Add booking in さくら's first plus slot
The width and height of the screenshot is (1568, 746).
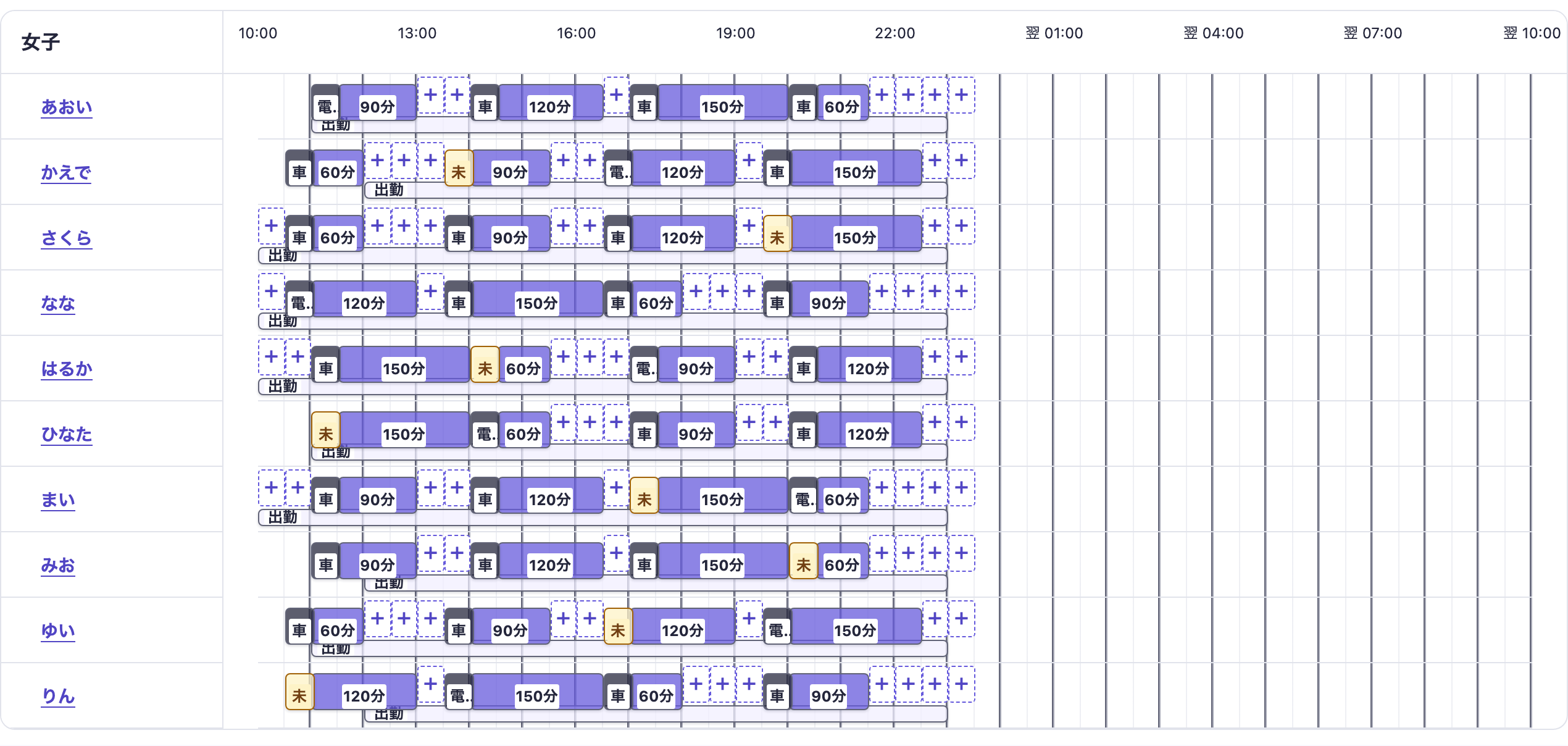(x=271, y=226)
